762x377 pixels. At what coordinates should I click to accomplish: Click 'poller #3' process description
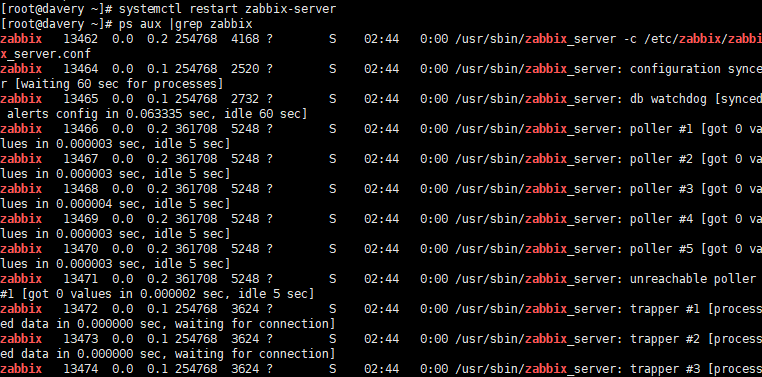click(661, 189)
